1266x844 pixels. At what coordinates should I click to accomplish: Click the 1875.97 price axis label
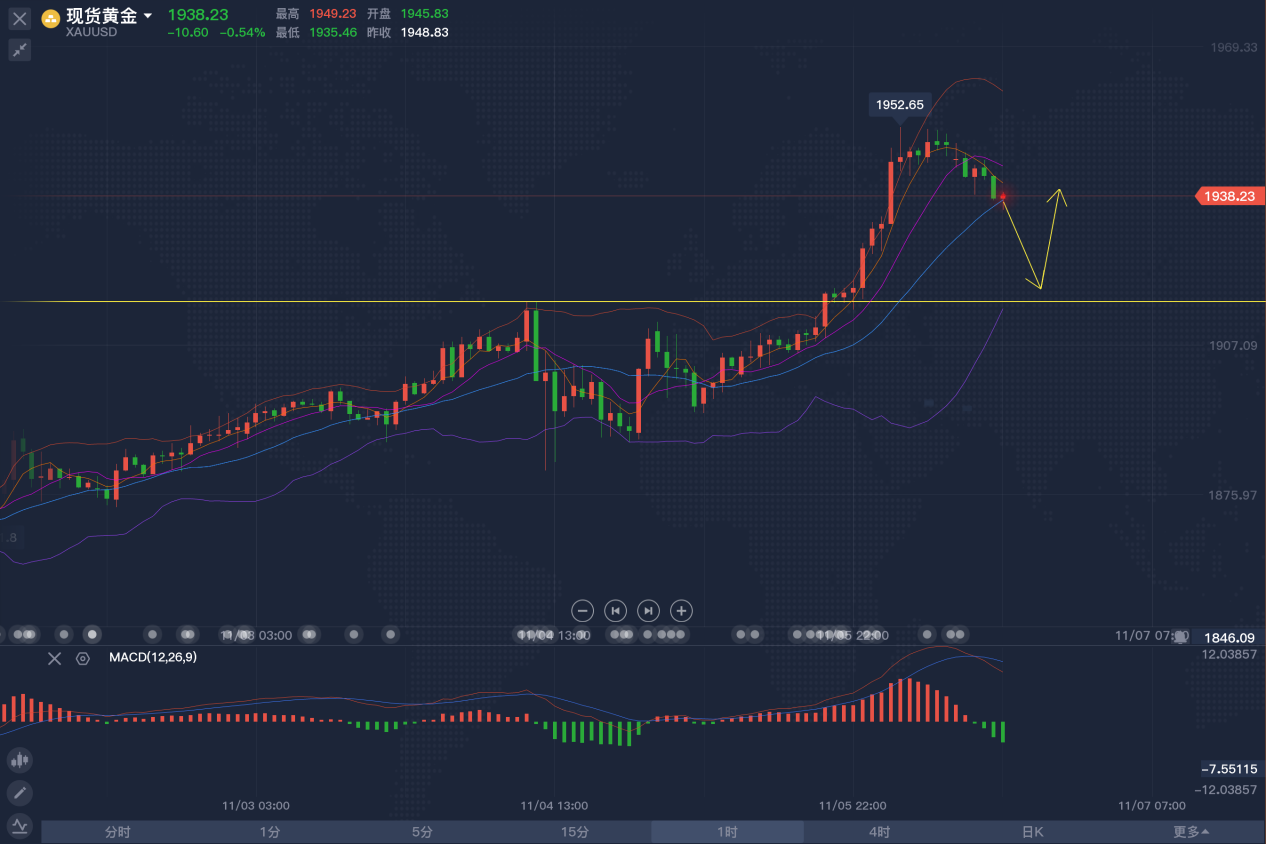(1233, 495)
